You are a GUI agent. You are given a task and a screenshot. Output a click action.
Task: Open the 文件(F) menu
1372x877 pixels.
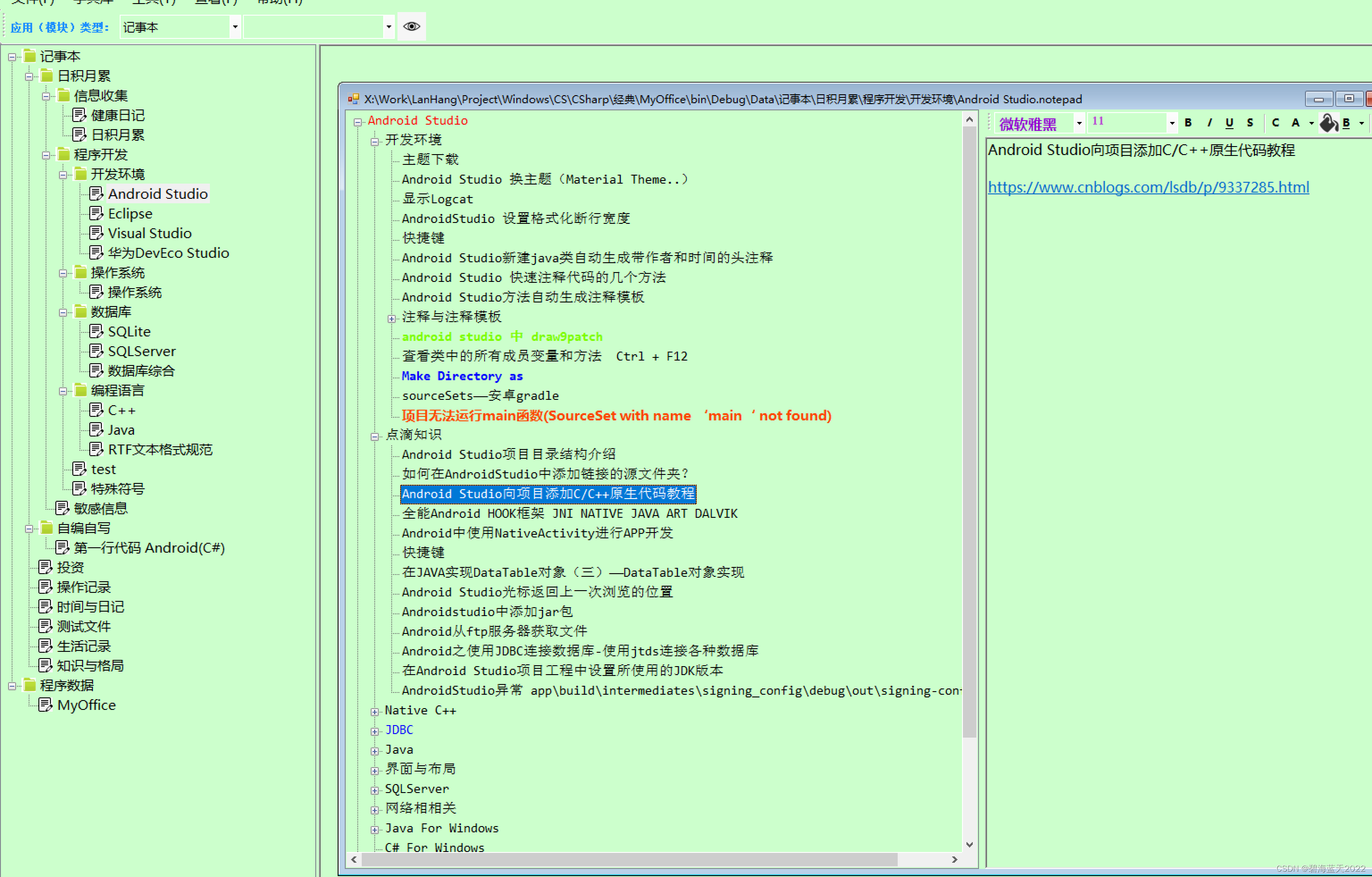tap(33, 2)
